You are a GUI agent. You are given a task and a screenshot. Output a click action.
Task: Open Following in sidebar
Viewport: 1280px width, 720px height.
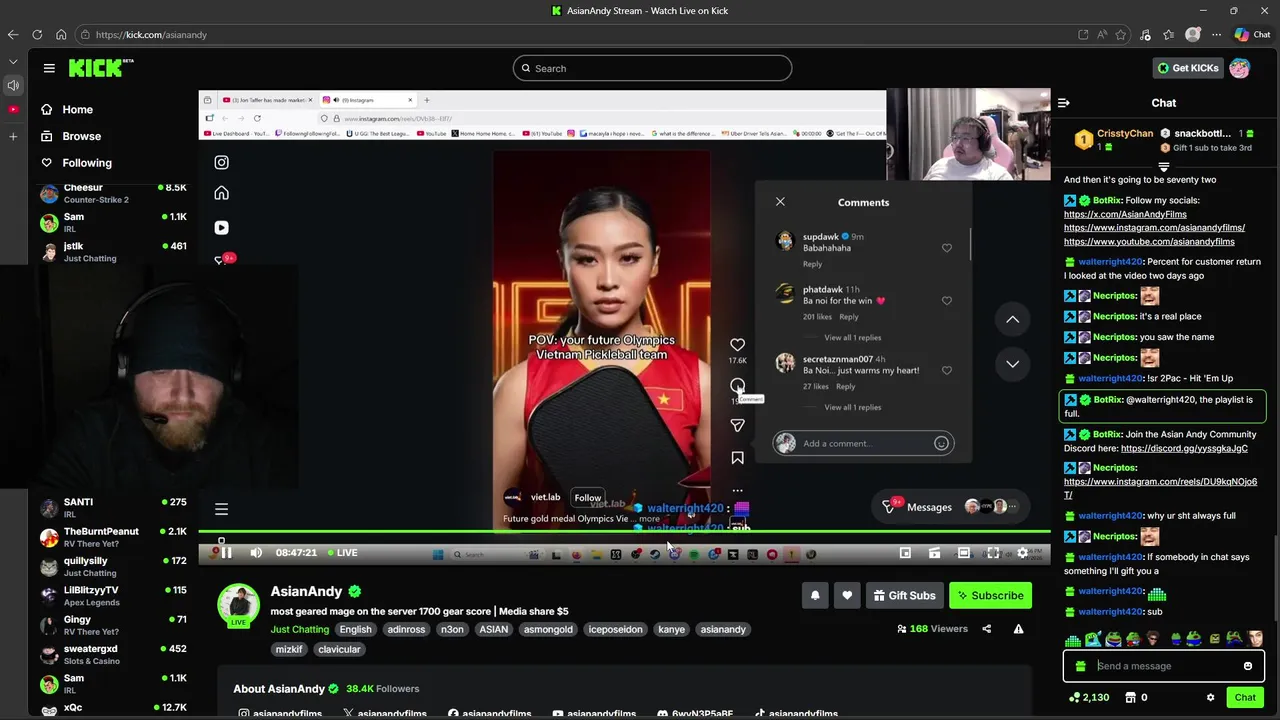pos(87,163)
